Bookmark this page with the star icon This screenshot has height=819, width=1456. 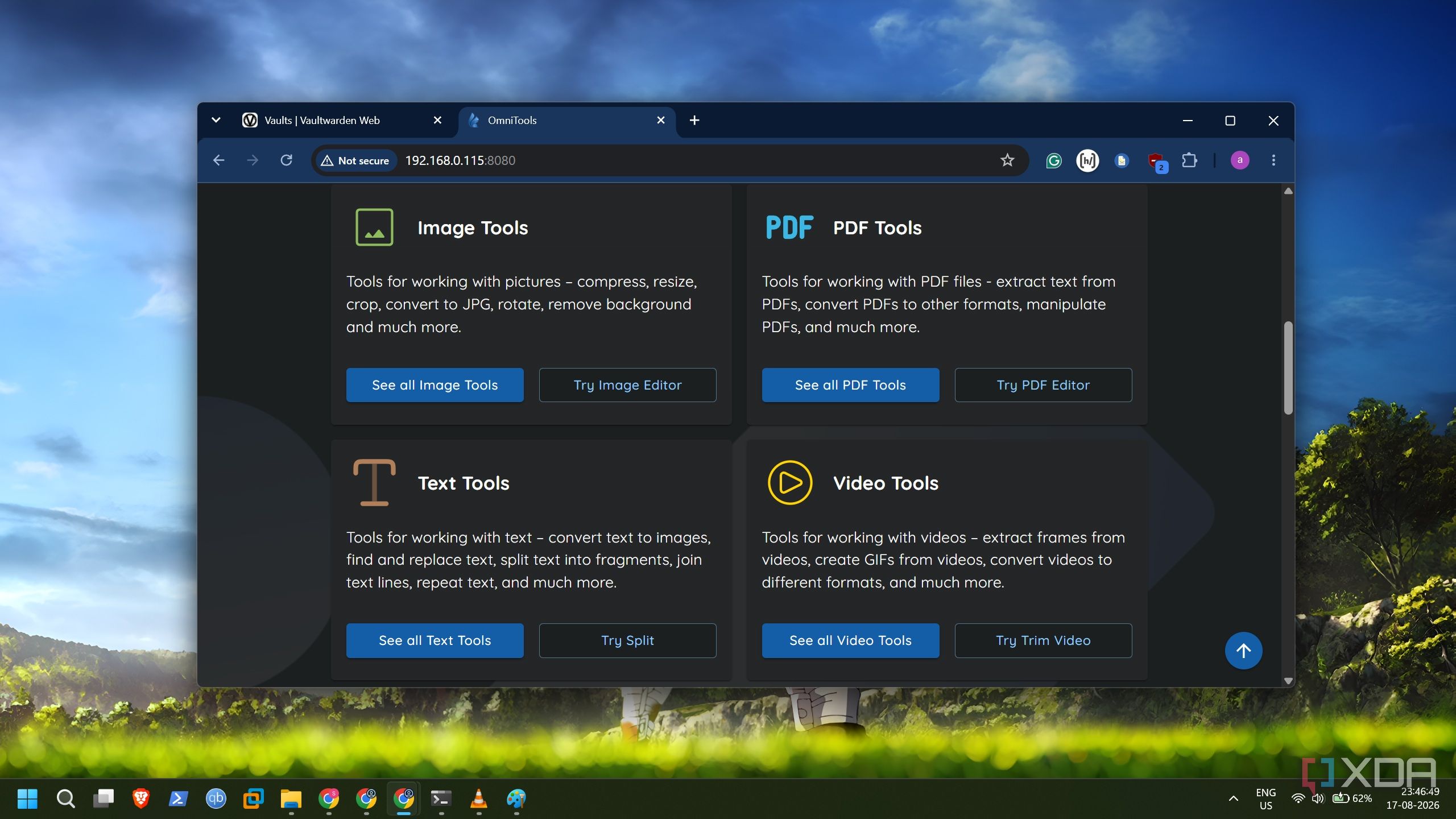tap(1007, 160)
